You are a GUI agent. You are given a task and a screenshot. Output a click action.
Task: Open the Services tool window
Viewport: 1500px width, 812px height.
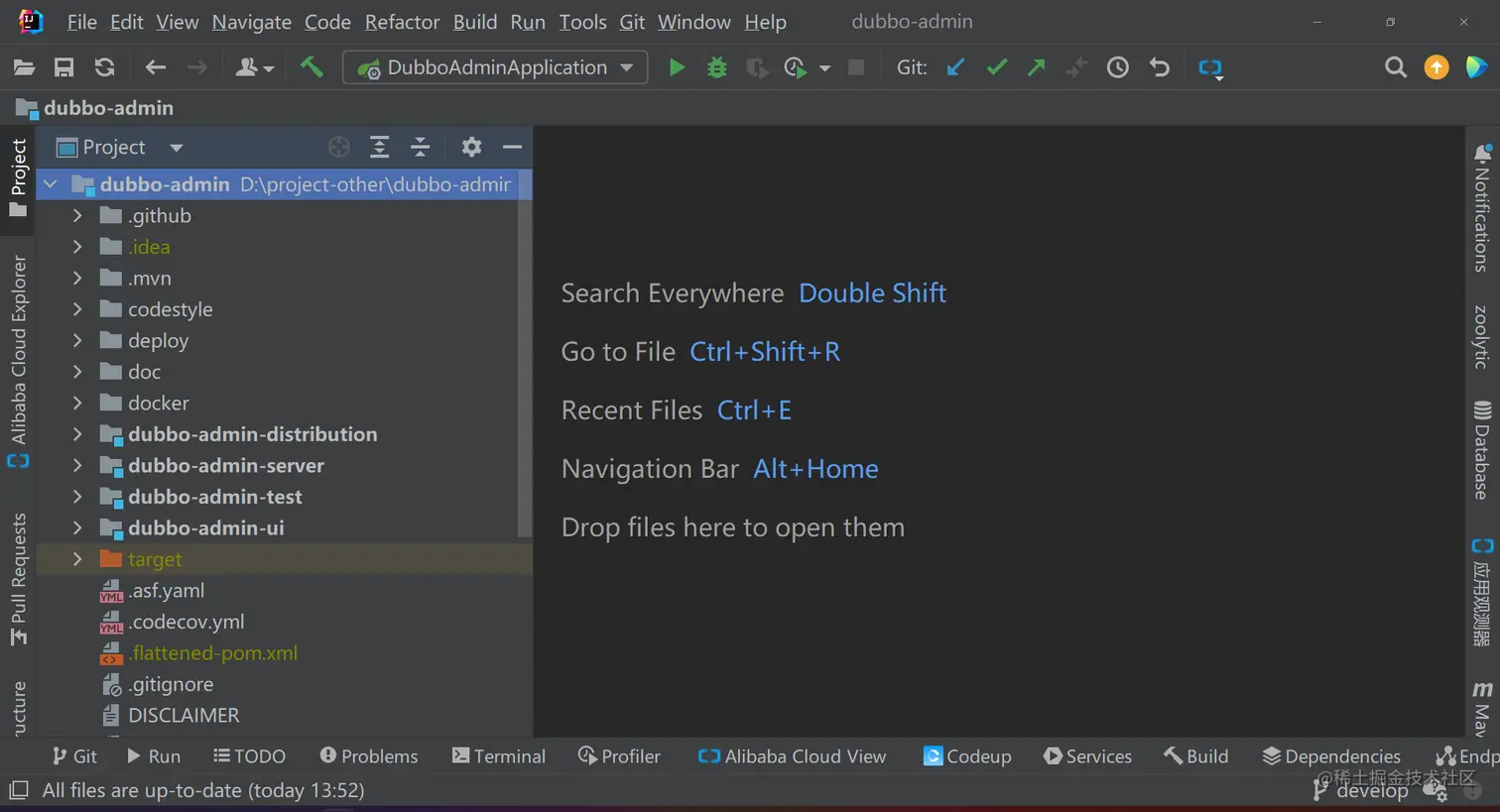(x=1087, y=756)
